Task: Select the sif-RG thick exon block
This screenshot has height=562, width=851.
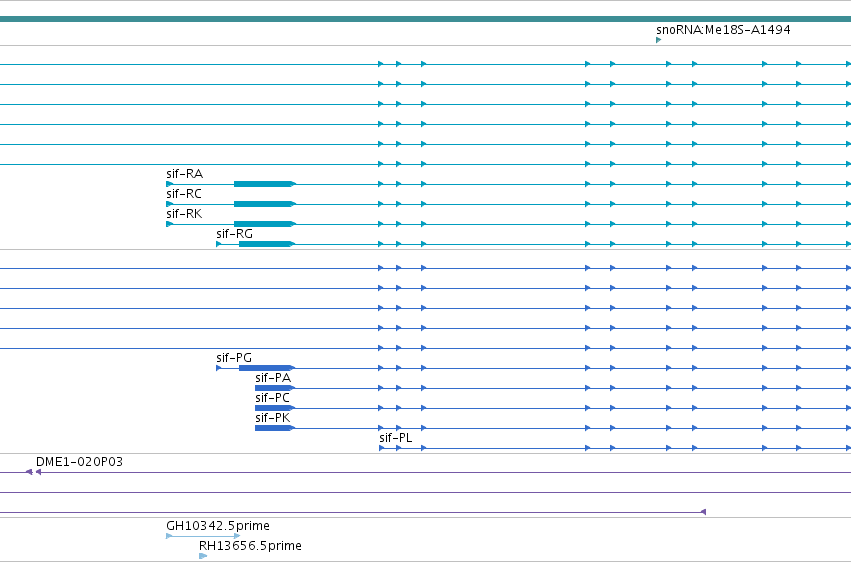Action: (266, 244)
